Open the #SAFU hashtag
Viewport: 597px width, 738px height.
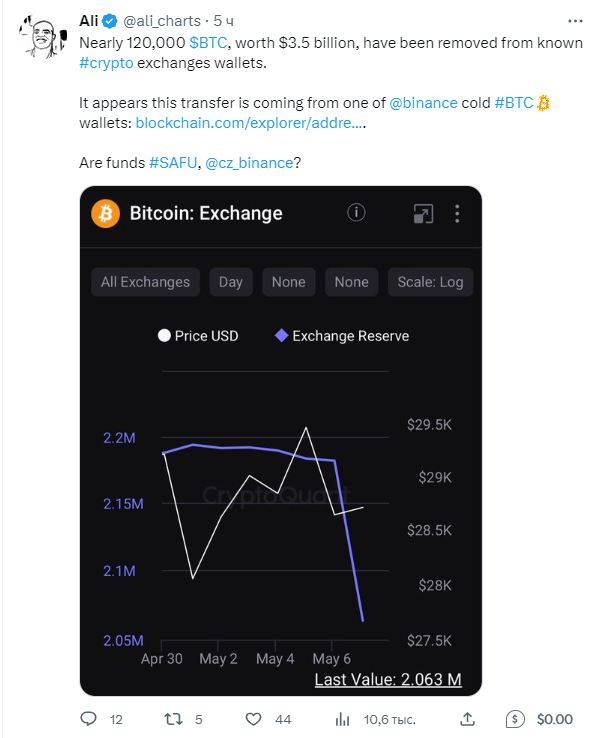coord(173,163)
